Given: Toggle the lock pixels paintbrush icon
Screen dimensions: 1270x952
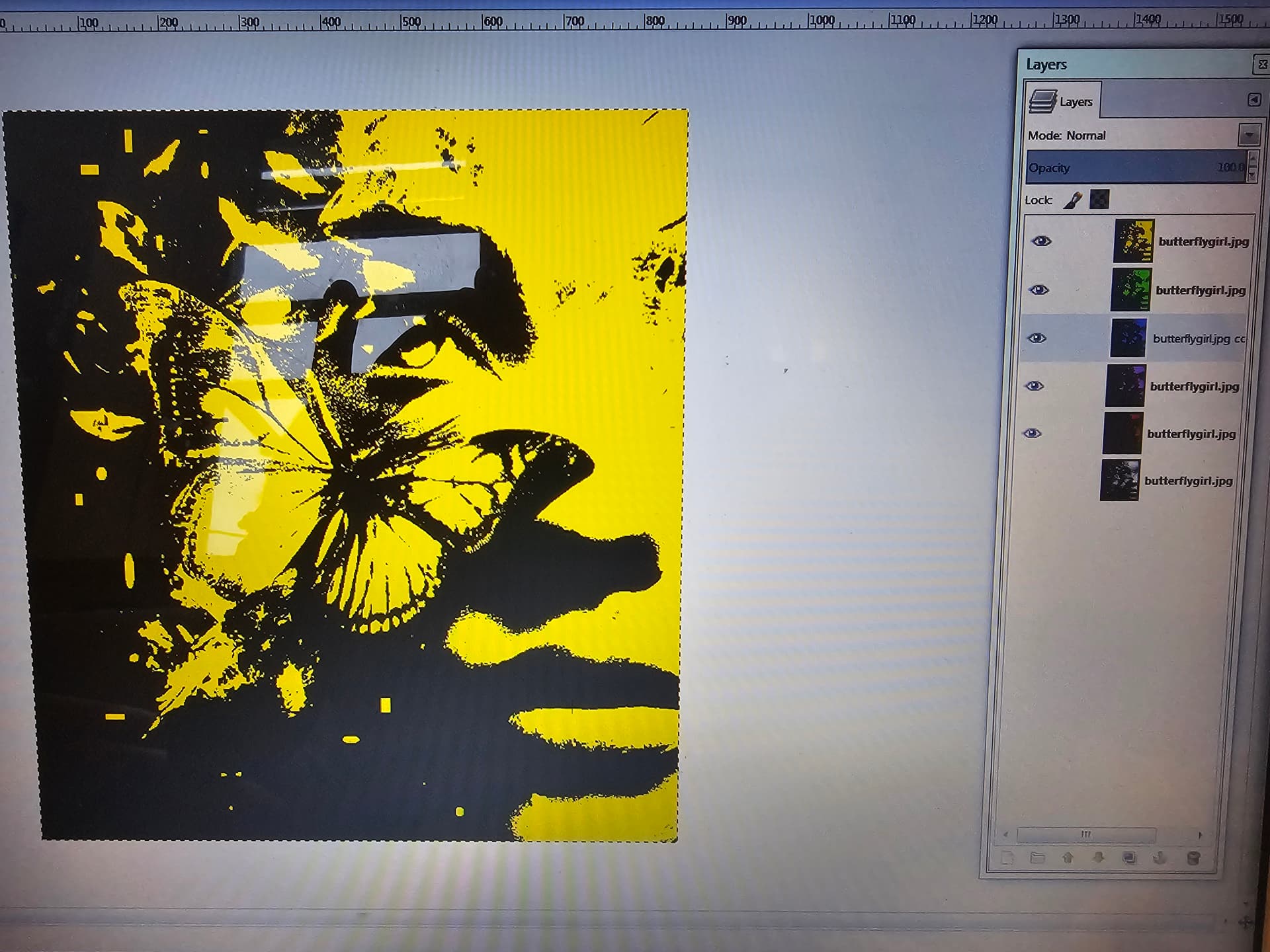Looking at the screenshot, I should tap(1073, 200).
